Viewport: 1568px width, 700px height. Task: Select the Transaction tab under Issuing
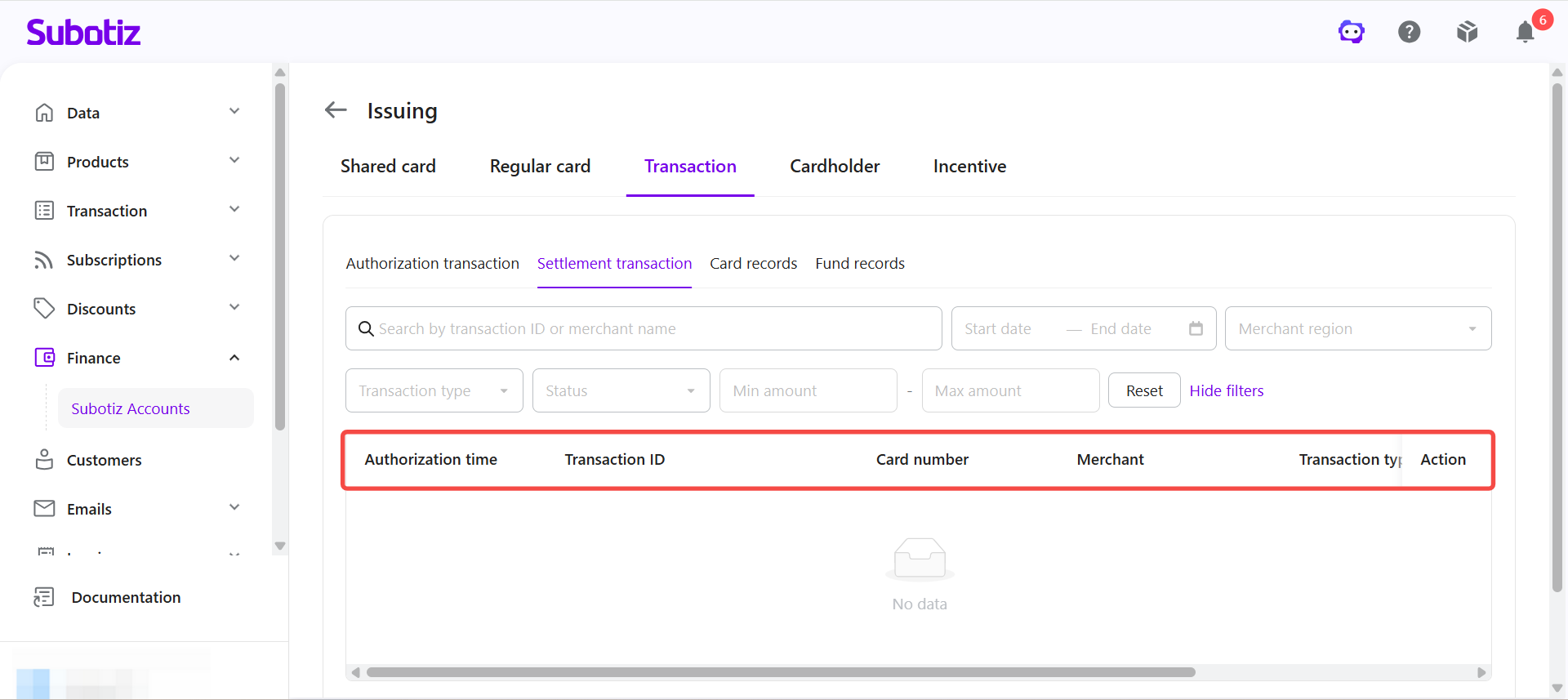click(690, 167)
